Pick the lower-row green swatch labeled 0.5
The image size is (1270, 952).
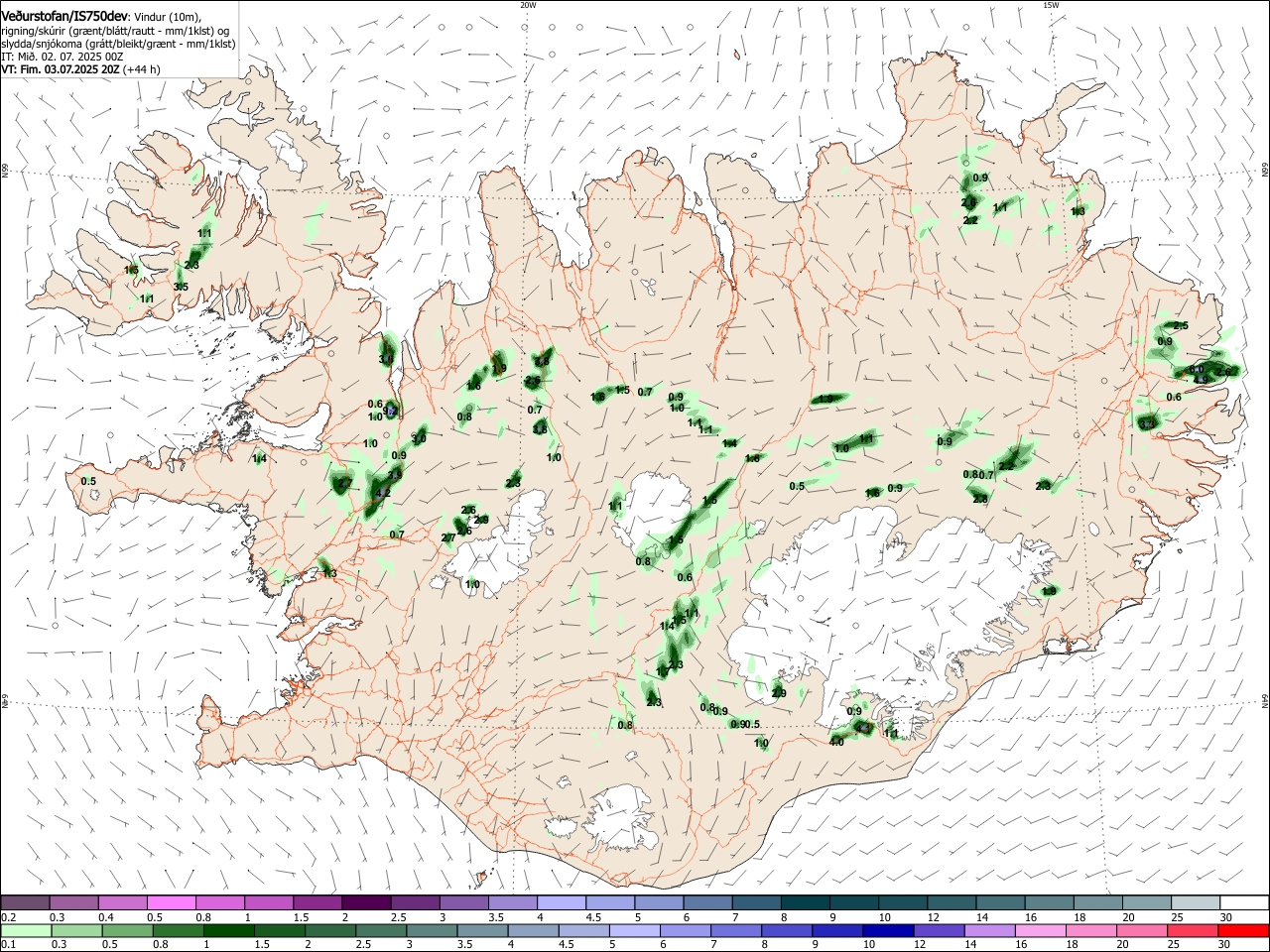127,930
